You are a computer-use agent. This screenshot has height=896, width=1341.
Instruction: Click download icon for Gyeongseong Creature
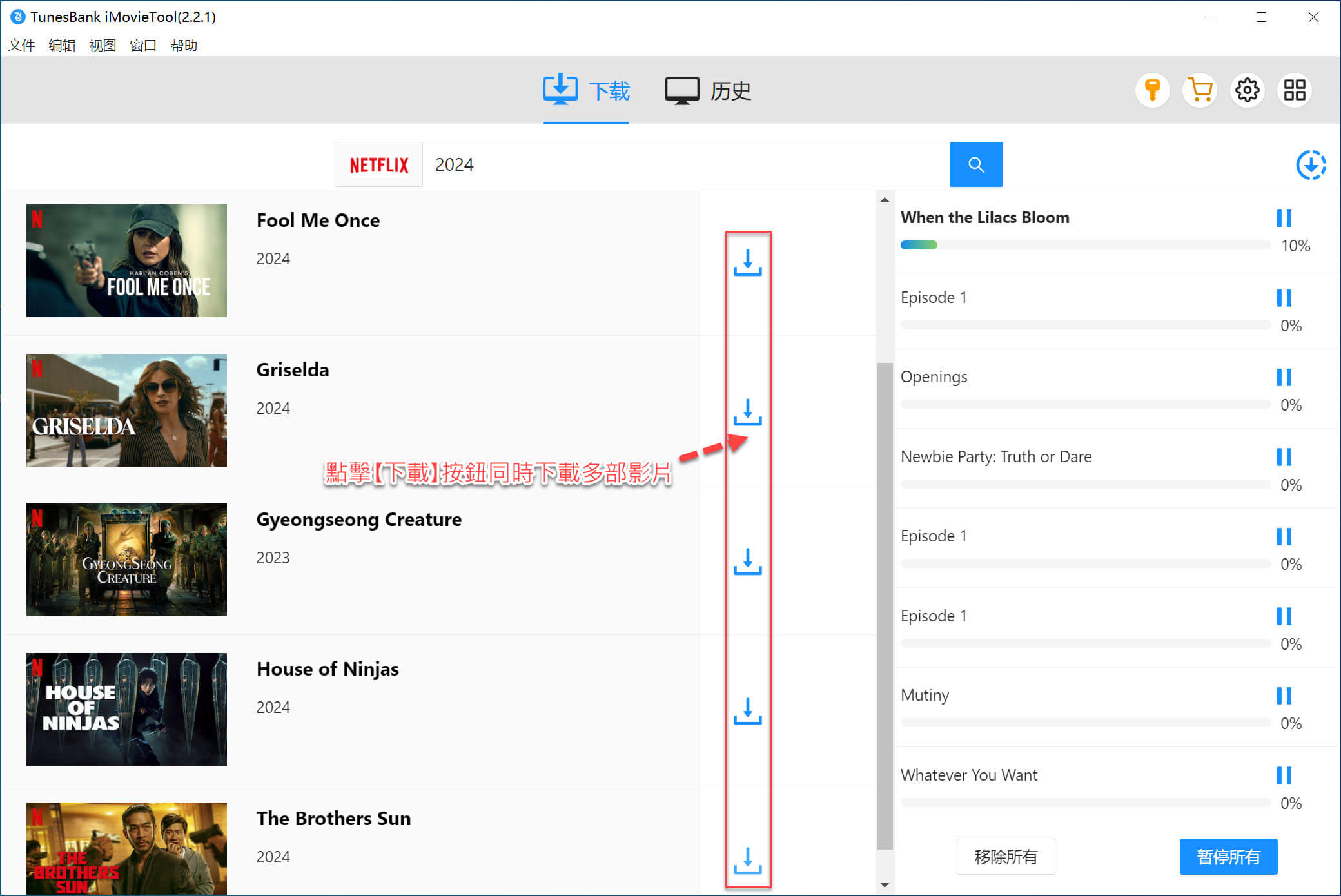coord(747,561)
